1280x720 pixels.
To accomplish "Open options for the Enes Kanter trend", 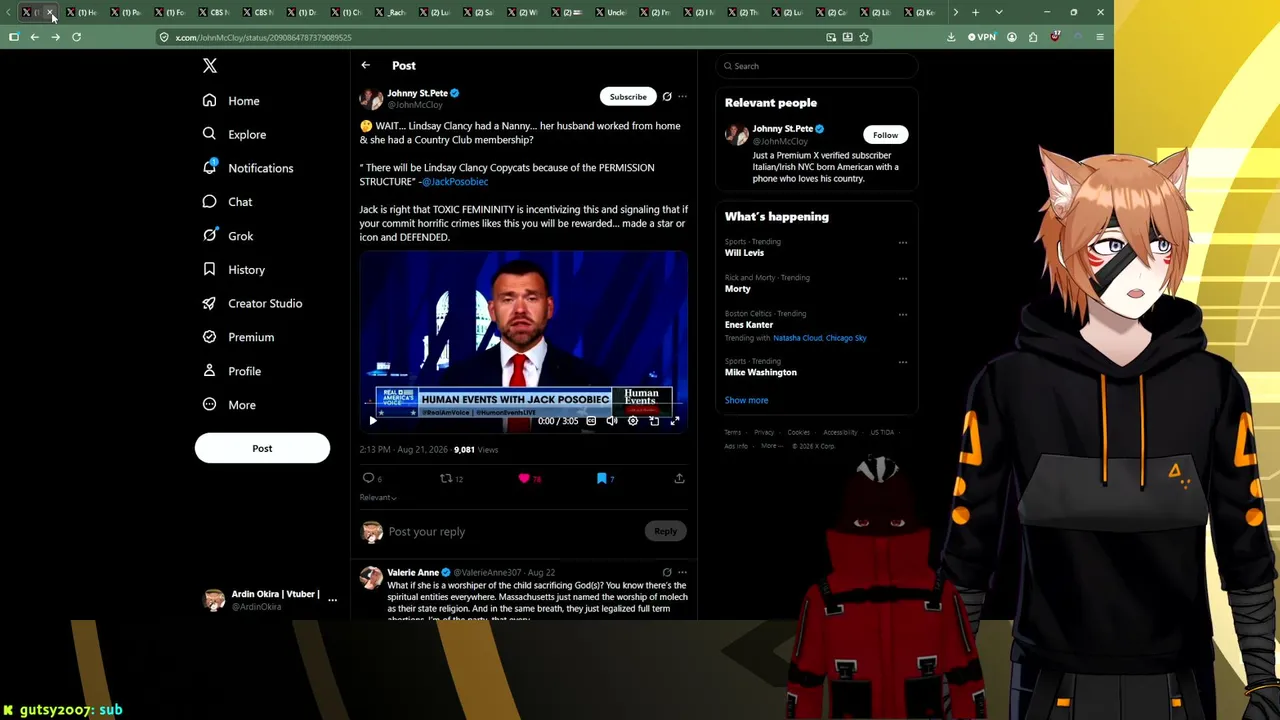I will (903, 315).
